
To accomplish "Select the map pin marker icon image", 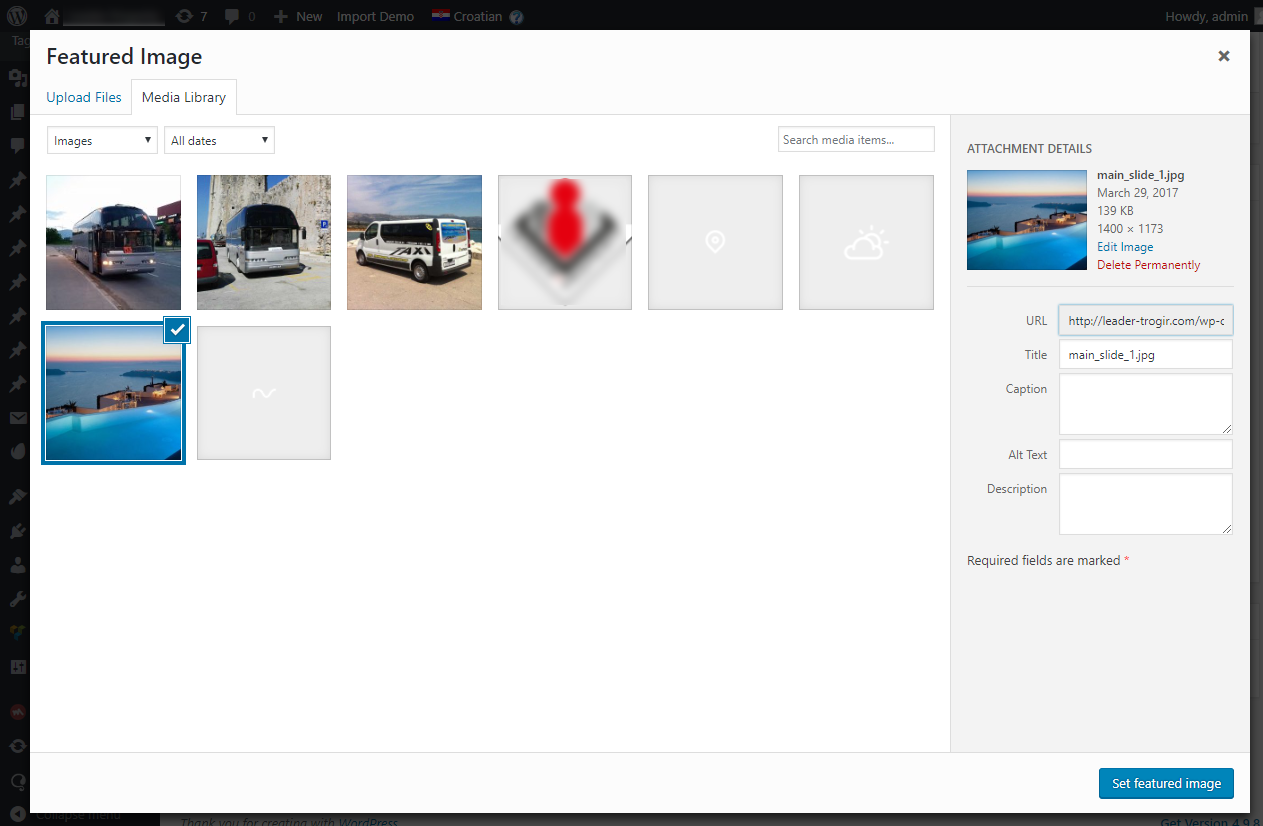I will pos(714,242).
